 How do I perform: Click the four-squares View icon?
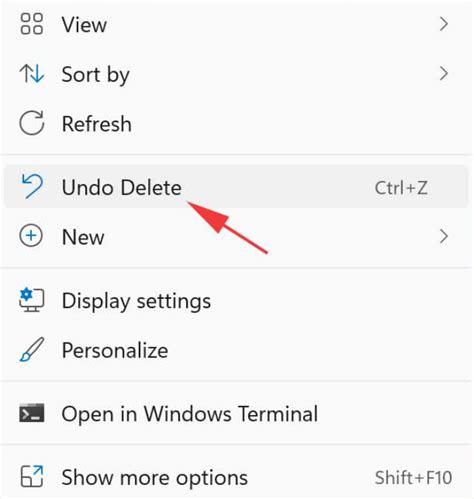pos(32,24)
